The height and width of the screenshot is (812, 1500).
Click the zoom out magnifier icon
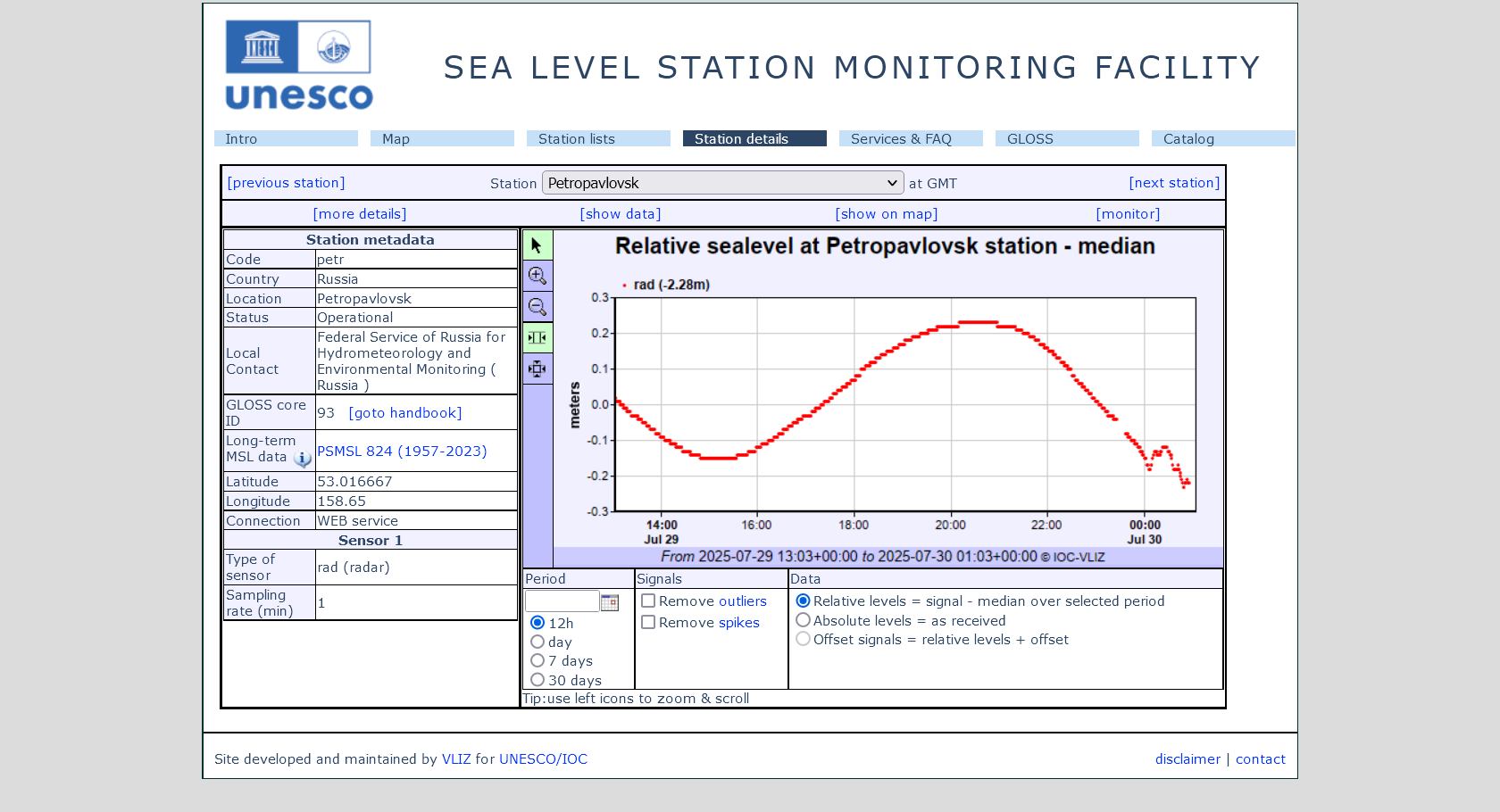(x=537, y=307)
